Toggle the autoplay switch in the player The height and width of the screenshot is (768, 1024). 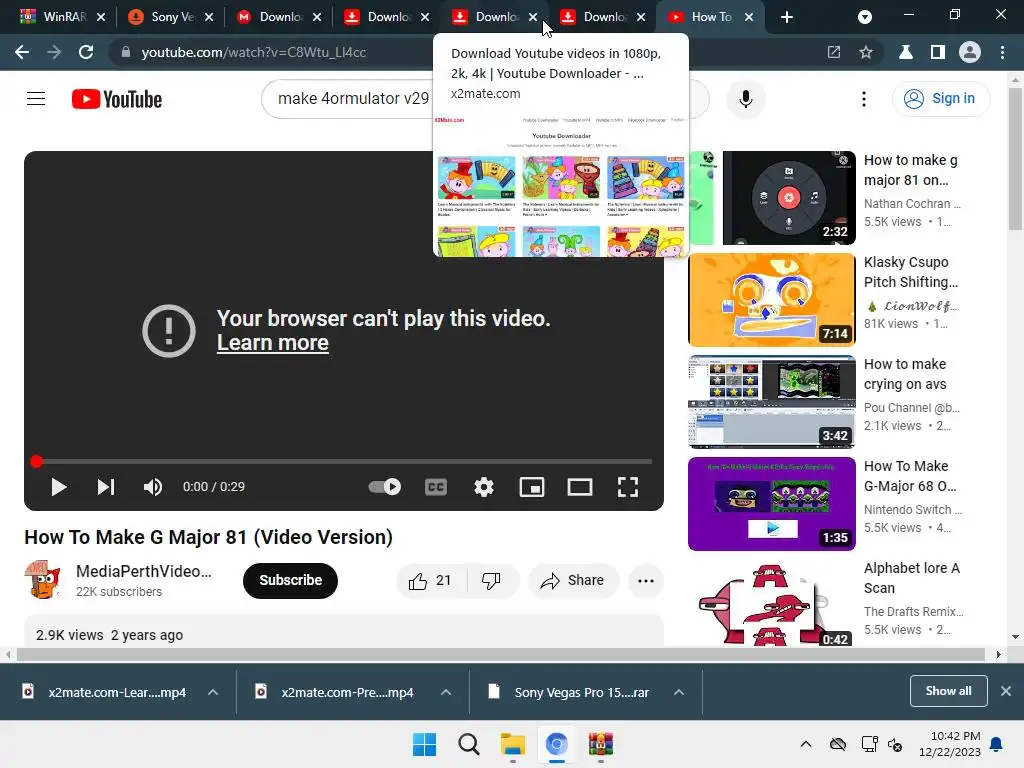tap(385, 487)
